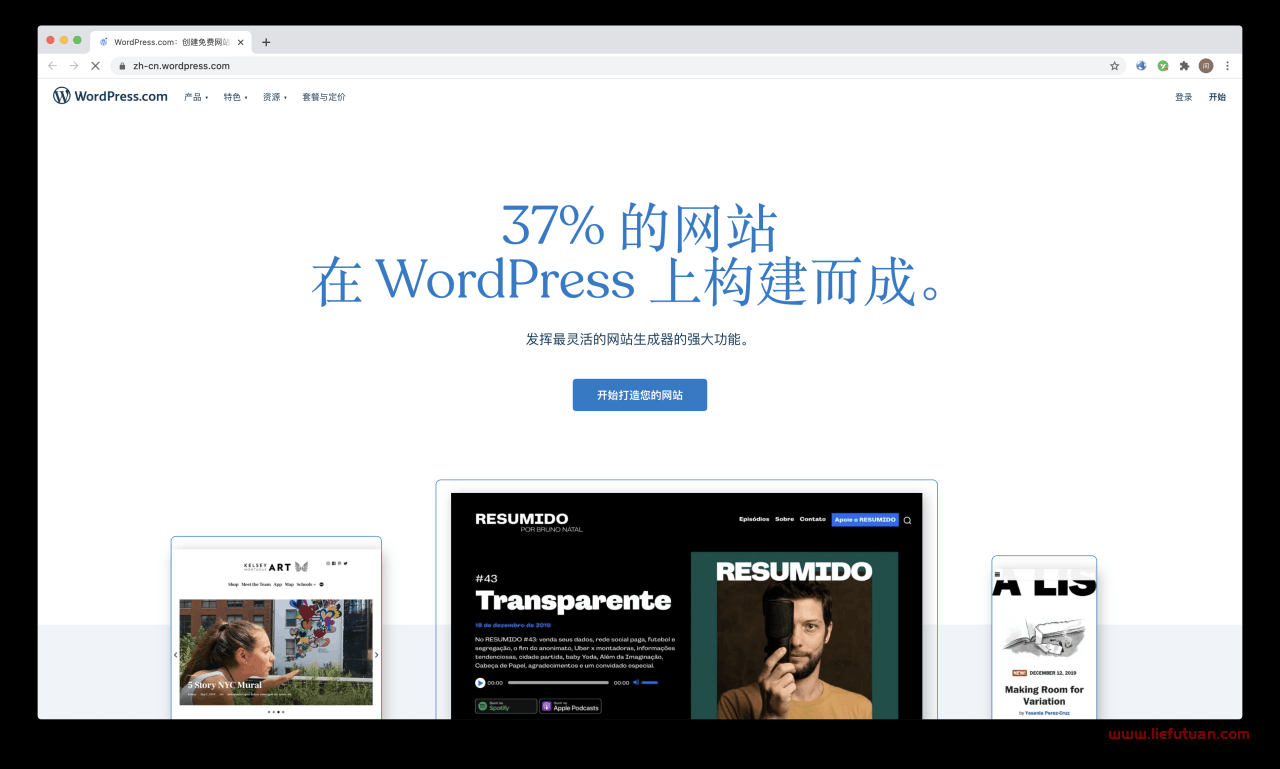Select the WordPress.com browser tab
This screenshot has height=769, width=1280.
tap(170, 42)
